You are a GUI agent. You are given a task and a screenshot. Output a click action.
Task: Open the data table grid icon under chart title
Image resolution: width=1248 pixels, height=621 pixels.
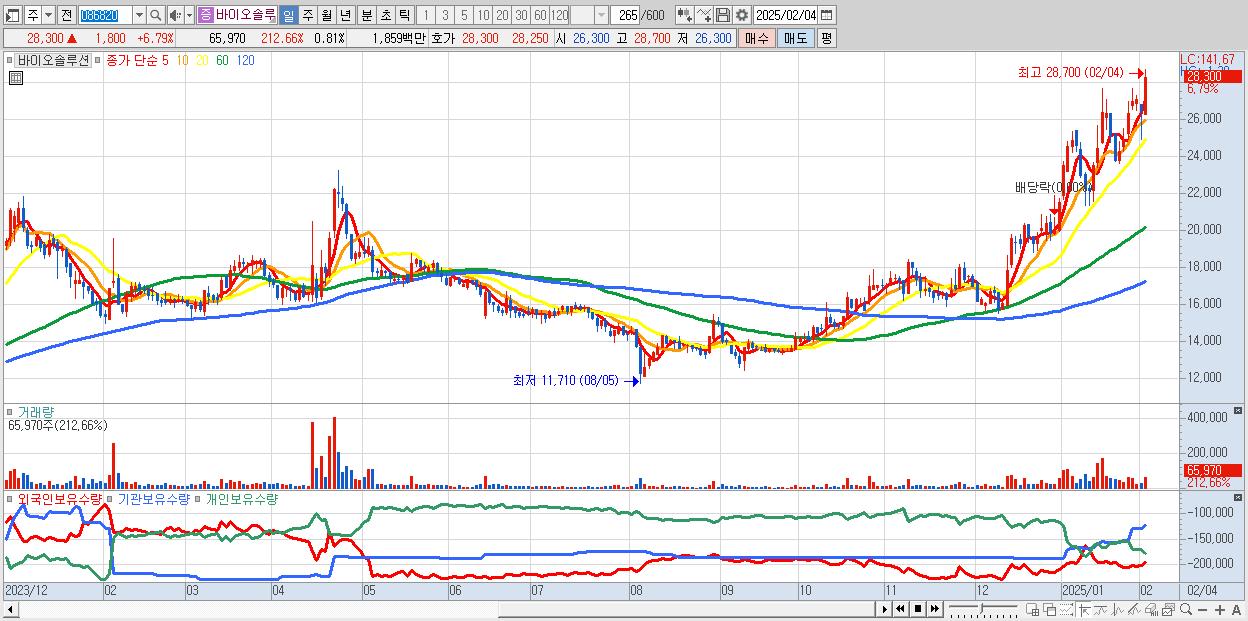[16, 77]
